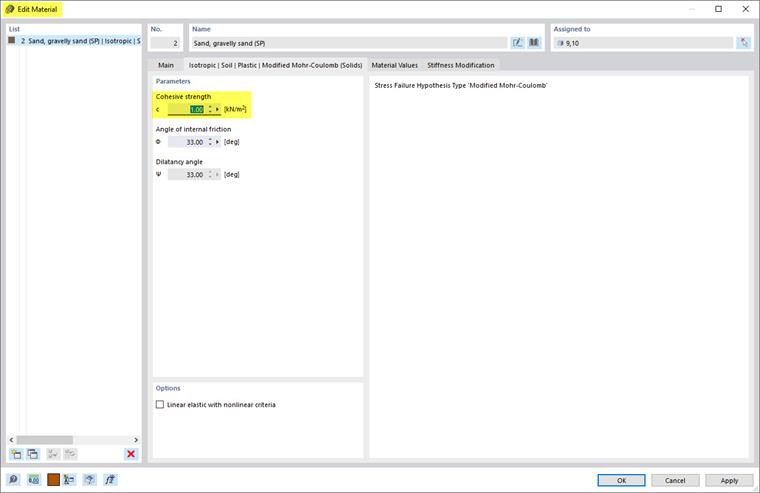The image size is (760, 493).
Task: Close the Edit Material dialog
Action: tap(745, 9)
